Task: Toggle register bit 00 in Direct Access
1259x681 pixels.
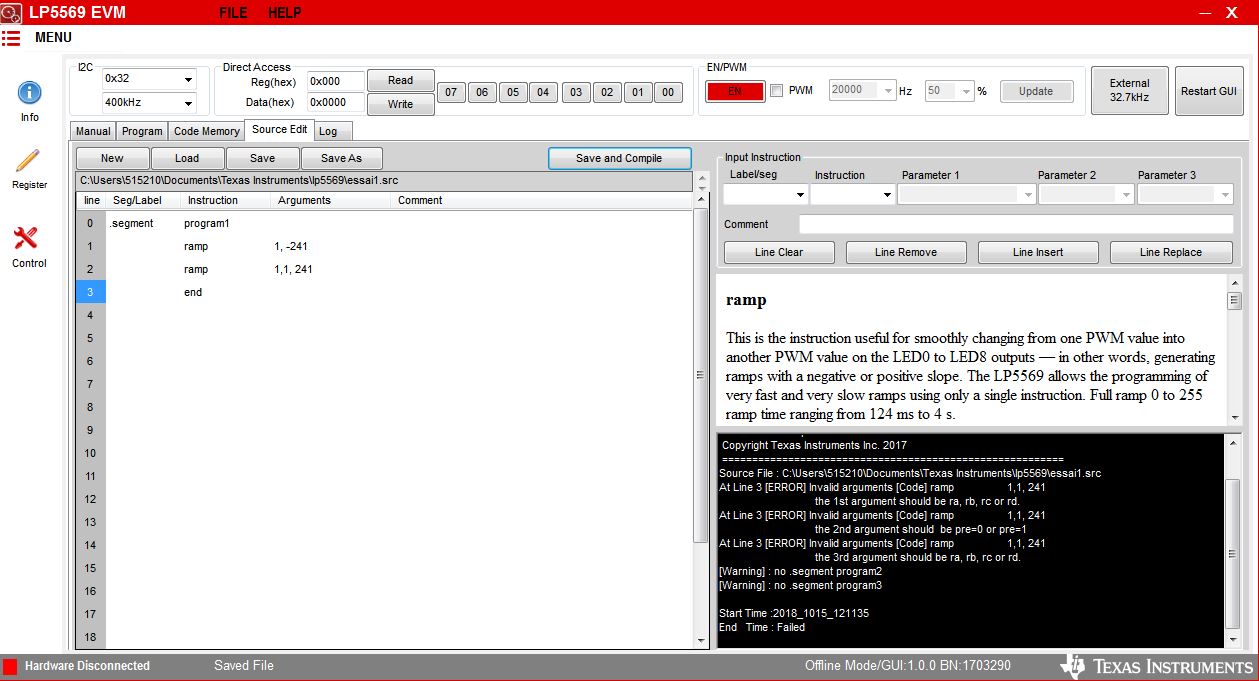Action: click(668, 91)
